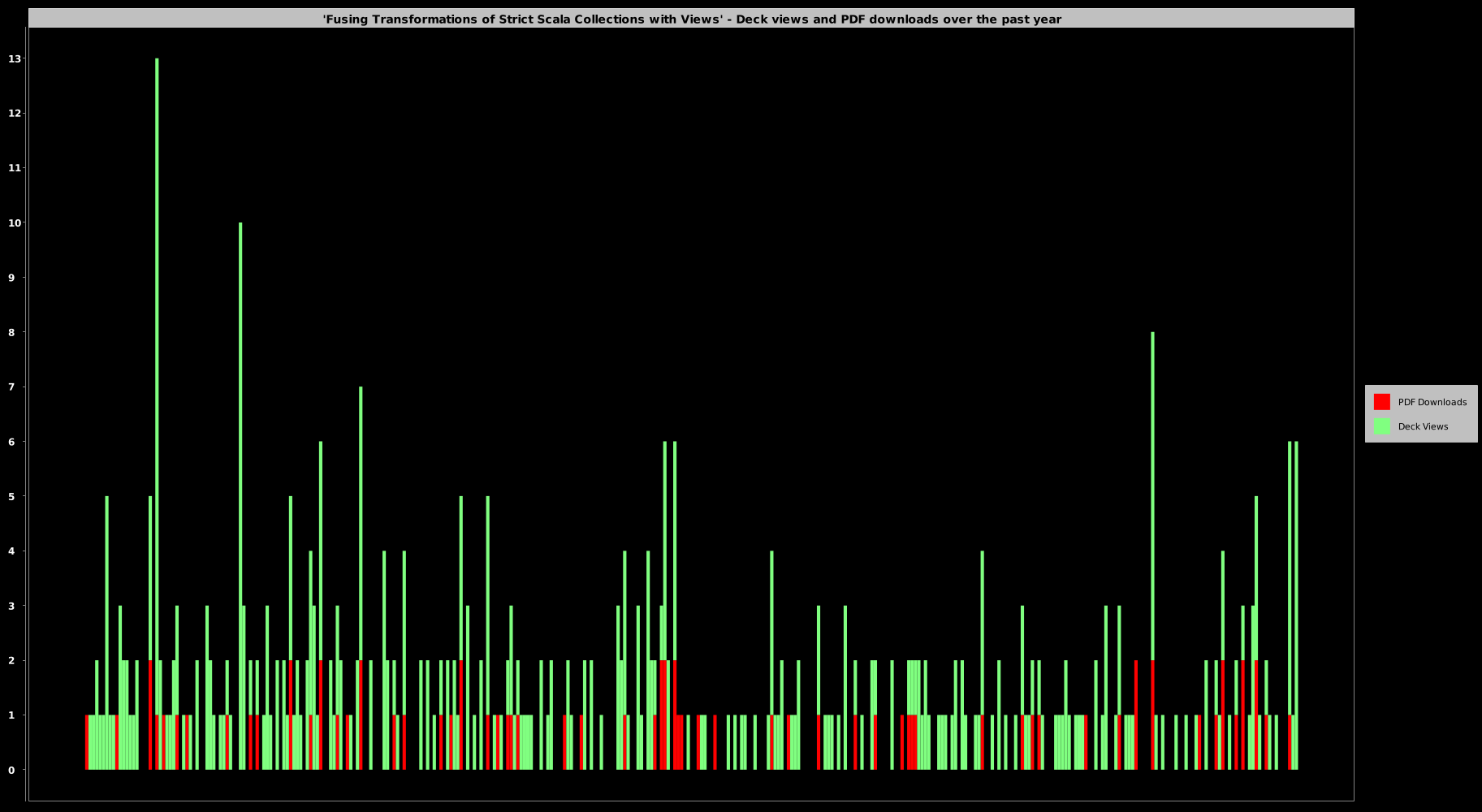Click the chart title text at top
Viewport: 1482px width, 812px height.
pos(692,19)
